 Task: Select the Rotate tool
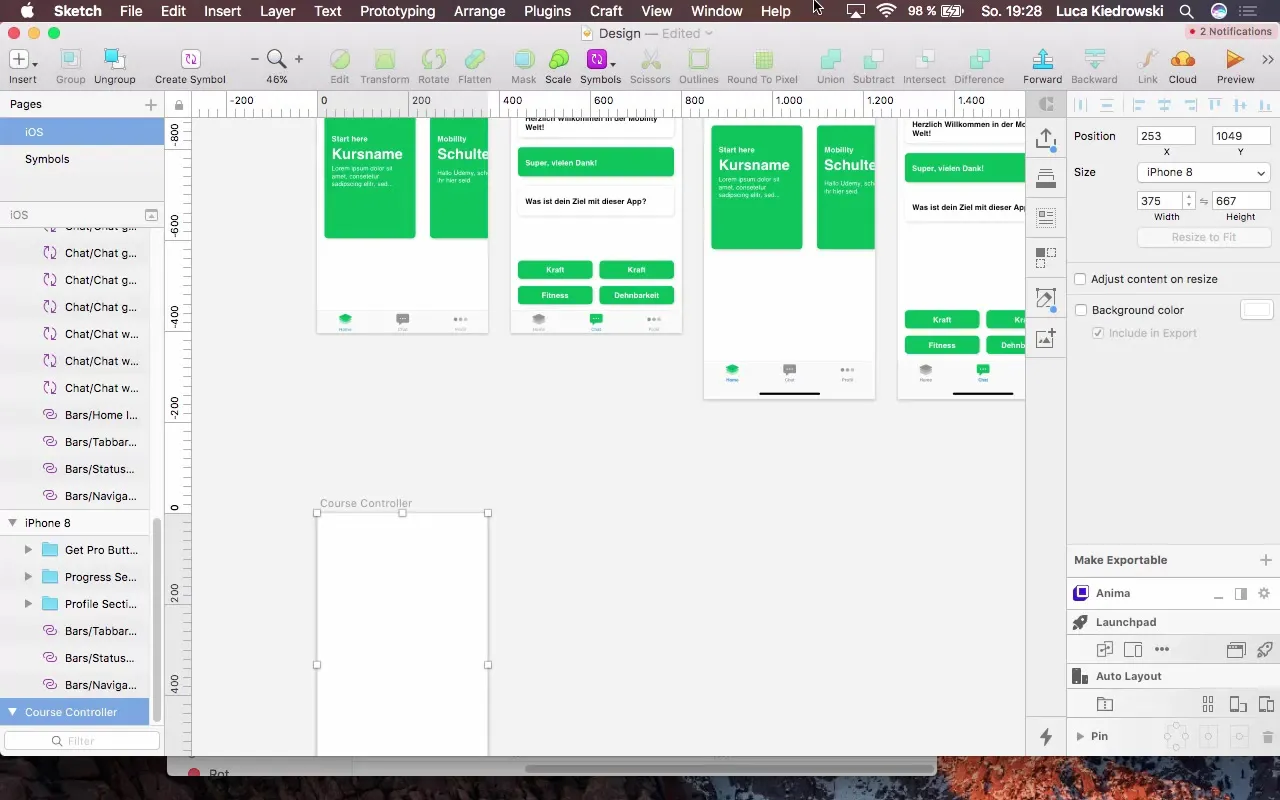(x=433, y=60)
